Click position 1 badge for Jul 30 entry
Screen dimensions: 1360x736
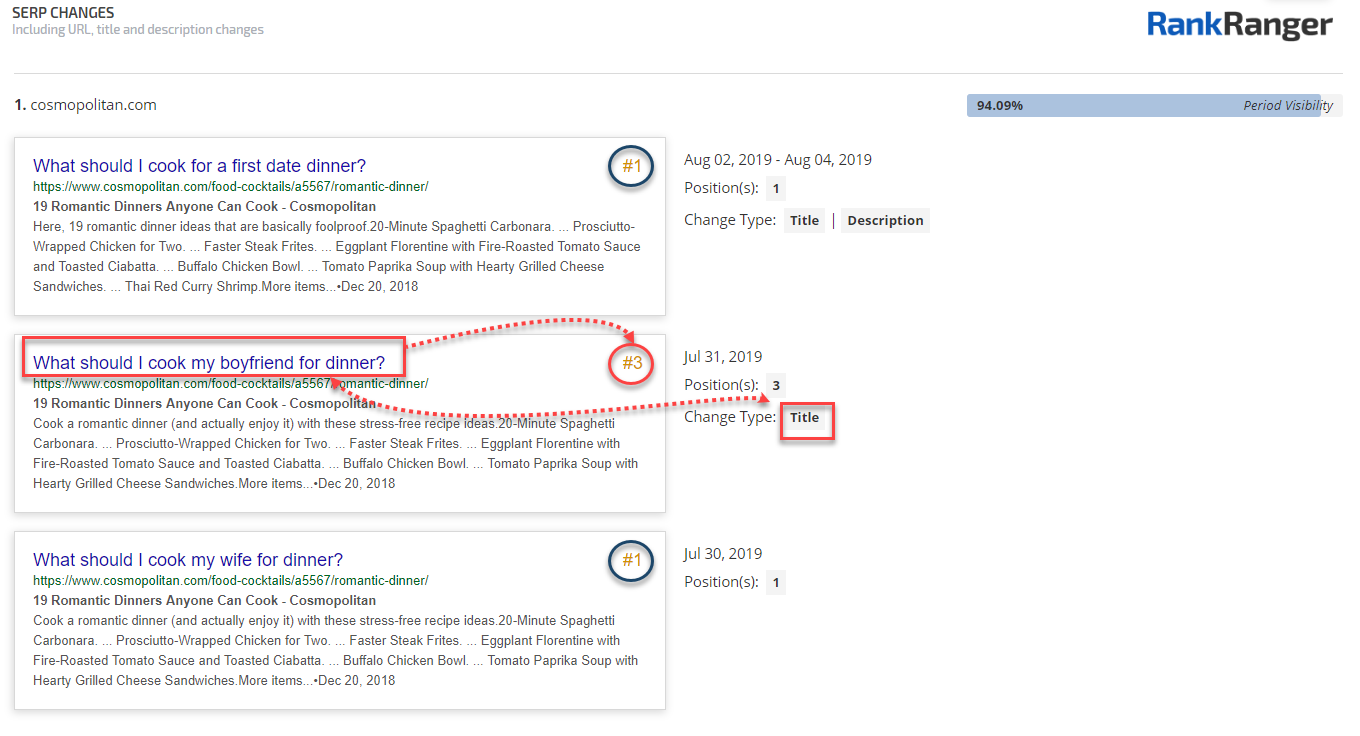(776, 583)
